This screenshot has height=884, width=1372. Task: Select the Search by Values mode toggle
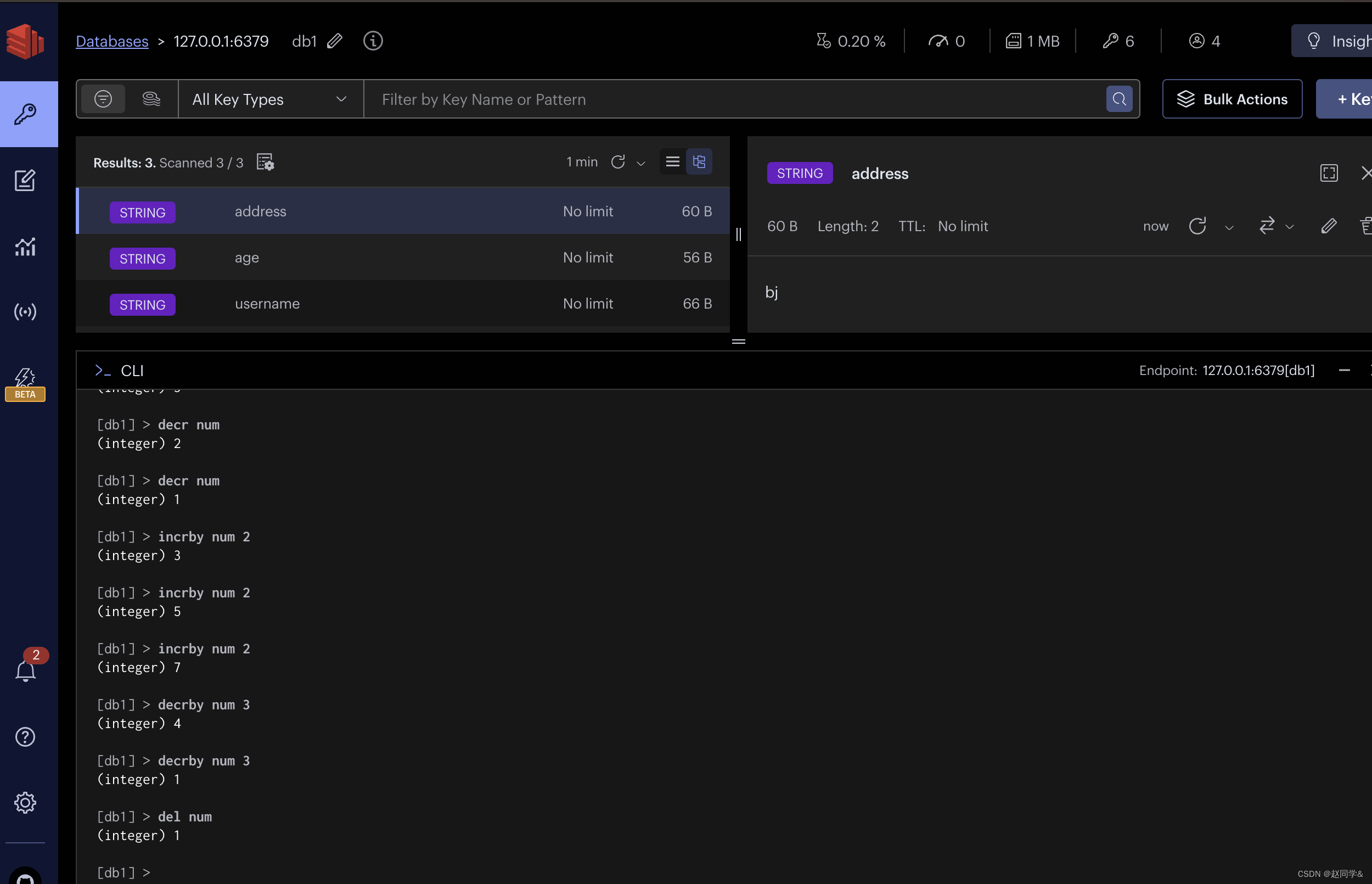151,99
